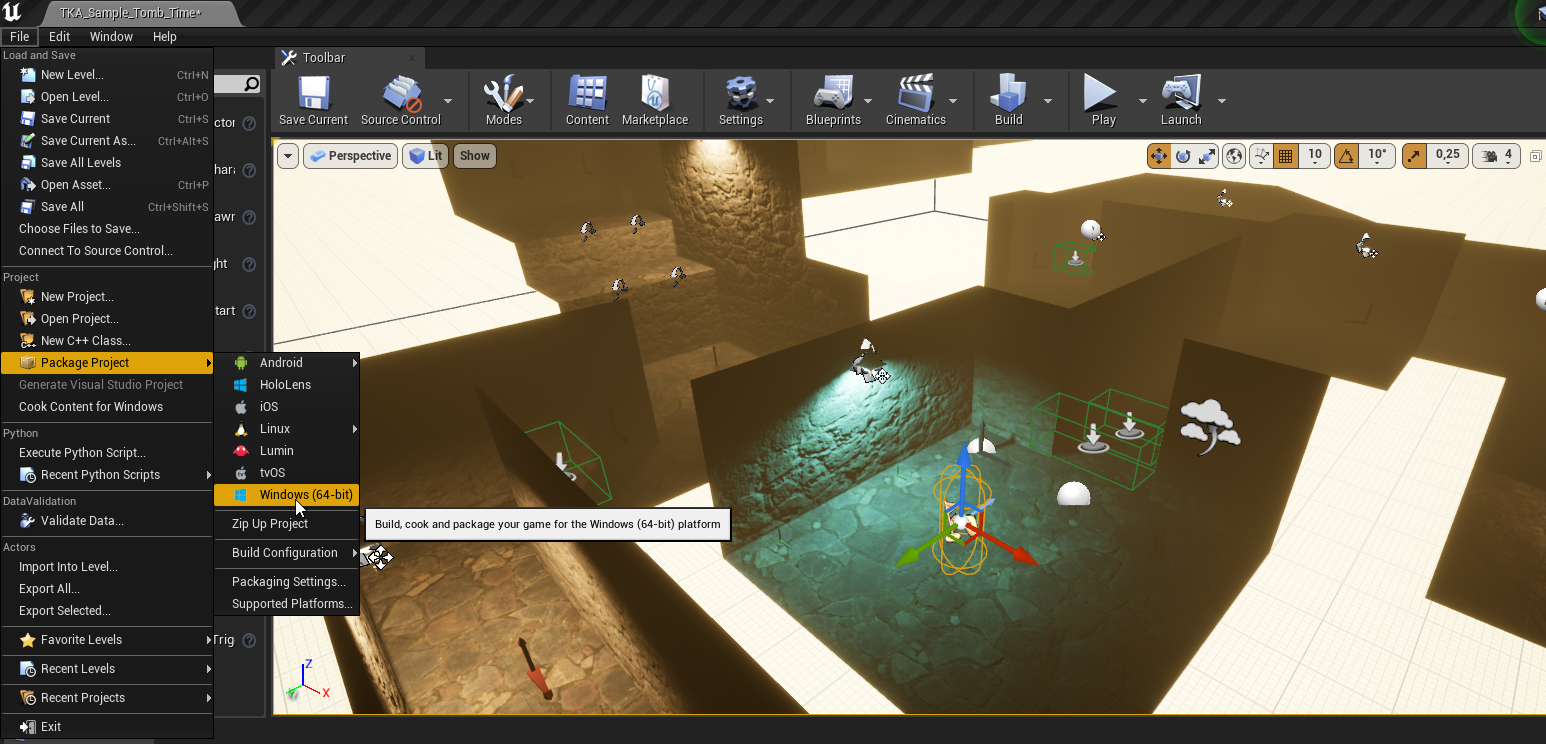
Task: Open the scale snap value dropdown
Action: tap(1447, 155)
